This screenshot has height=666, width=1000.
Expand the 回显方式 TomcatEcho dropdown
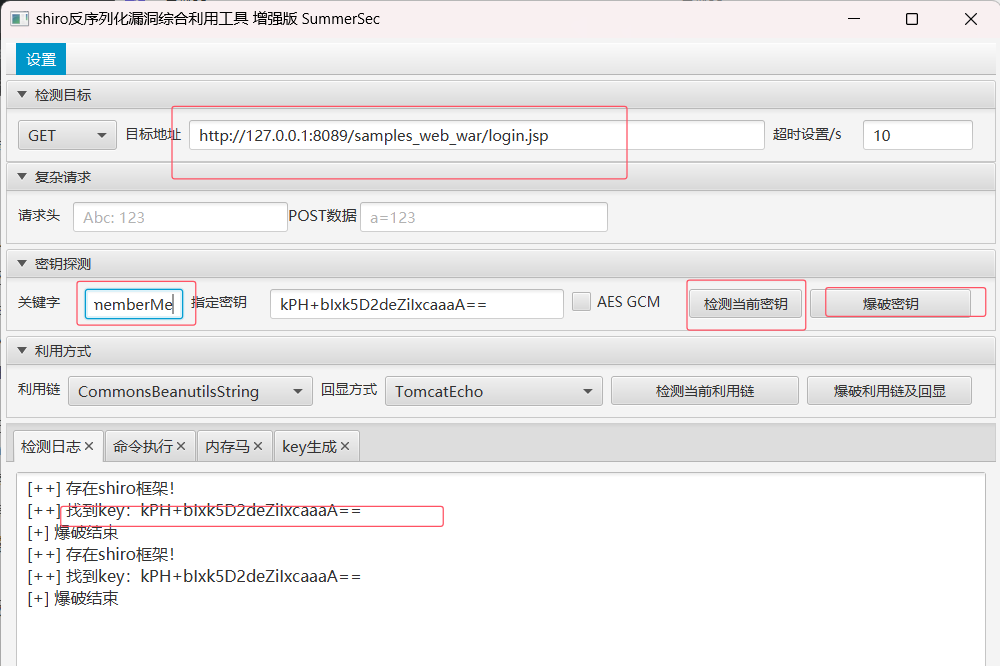tap(493, 392)
